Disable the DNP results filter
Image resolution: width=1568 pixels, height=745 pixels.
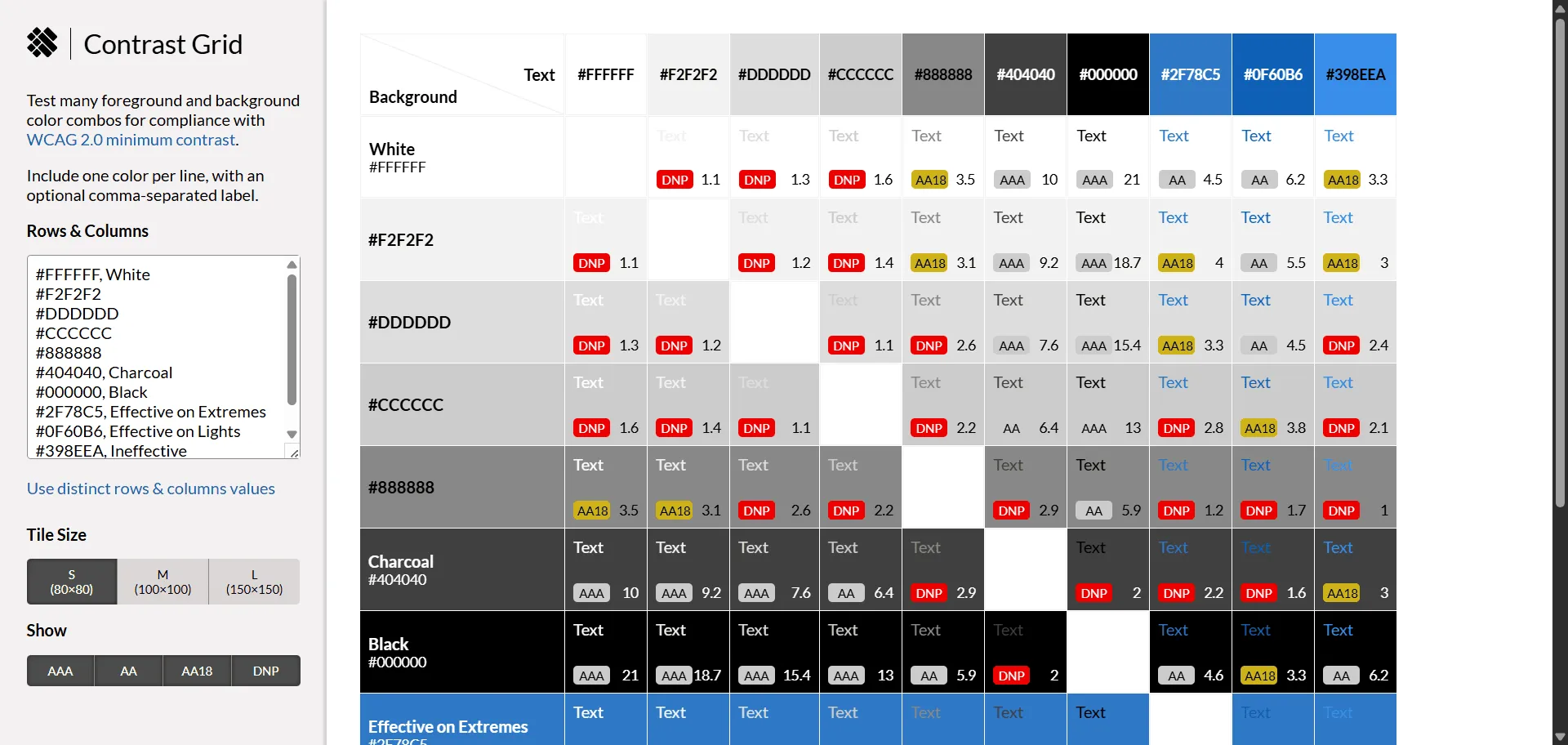pos(265,670)
